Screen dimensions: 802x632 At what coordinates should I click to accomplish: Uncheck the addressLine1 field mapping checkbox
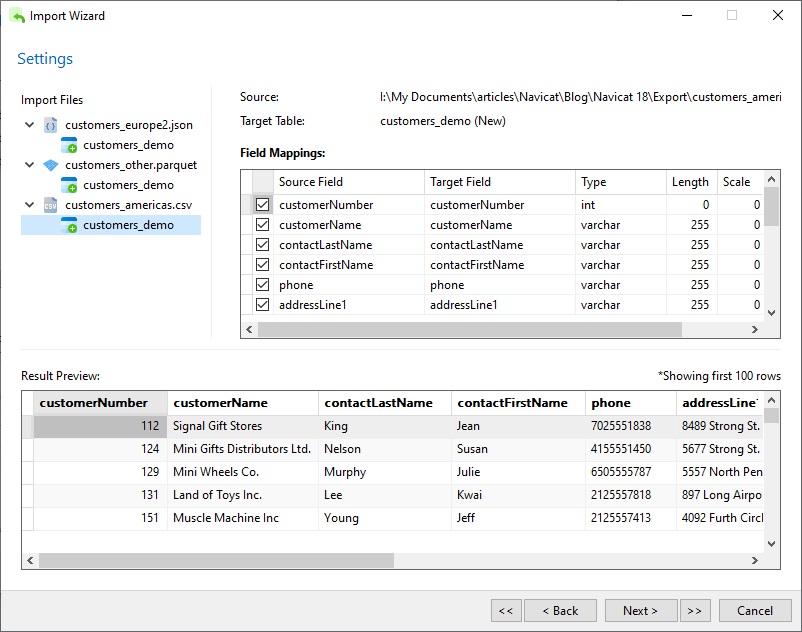click(262, 304)
